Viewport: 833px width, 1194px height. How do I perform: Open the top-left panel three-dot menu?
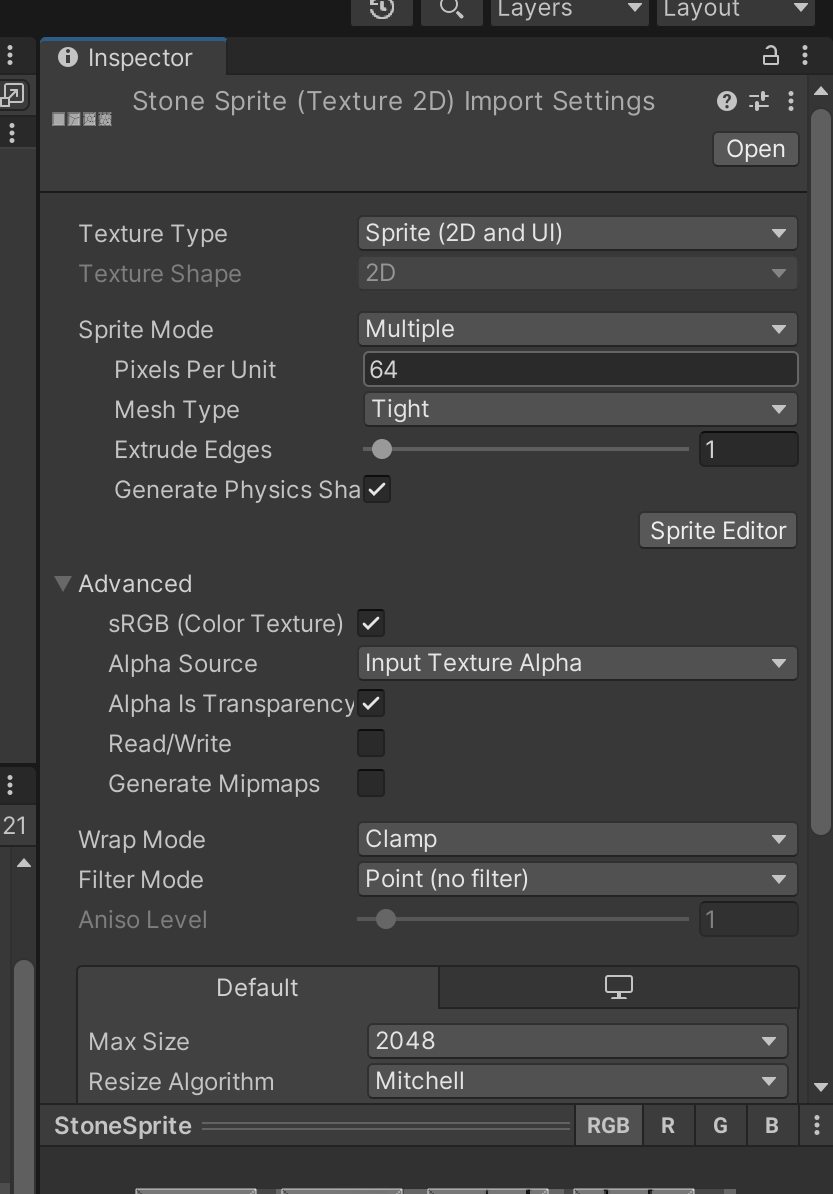[x=10, y=55]
